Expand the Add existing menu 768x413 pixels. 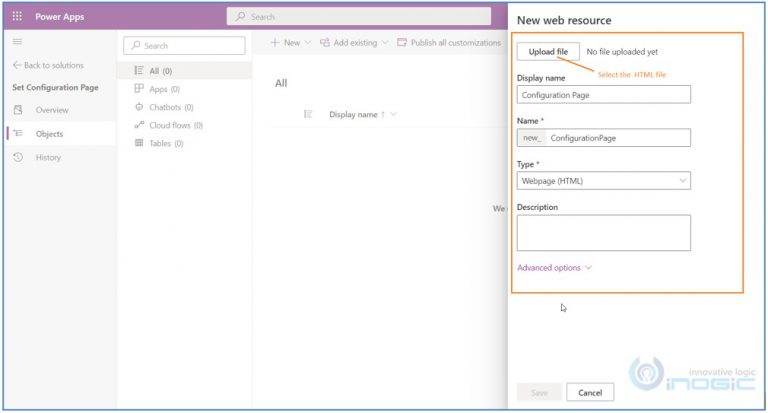coord(355,43)
